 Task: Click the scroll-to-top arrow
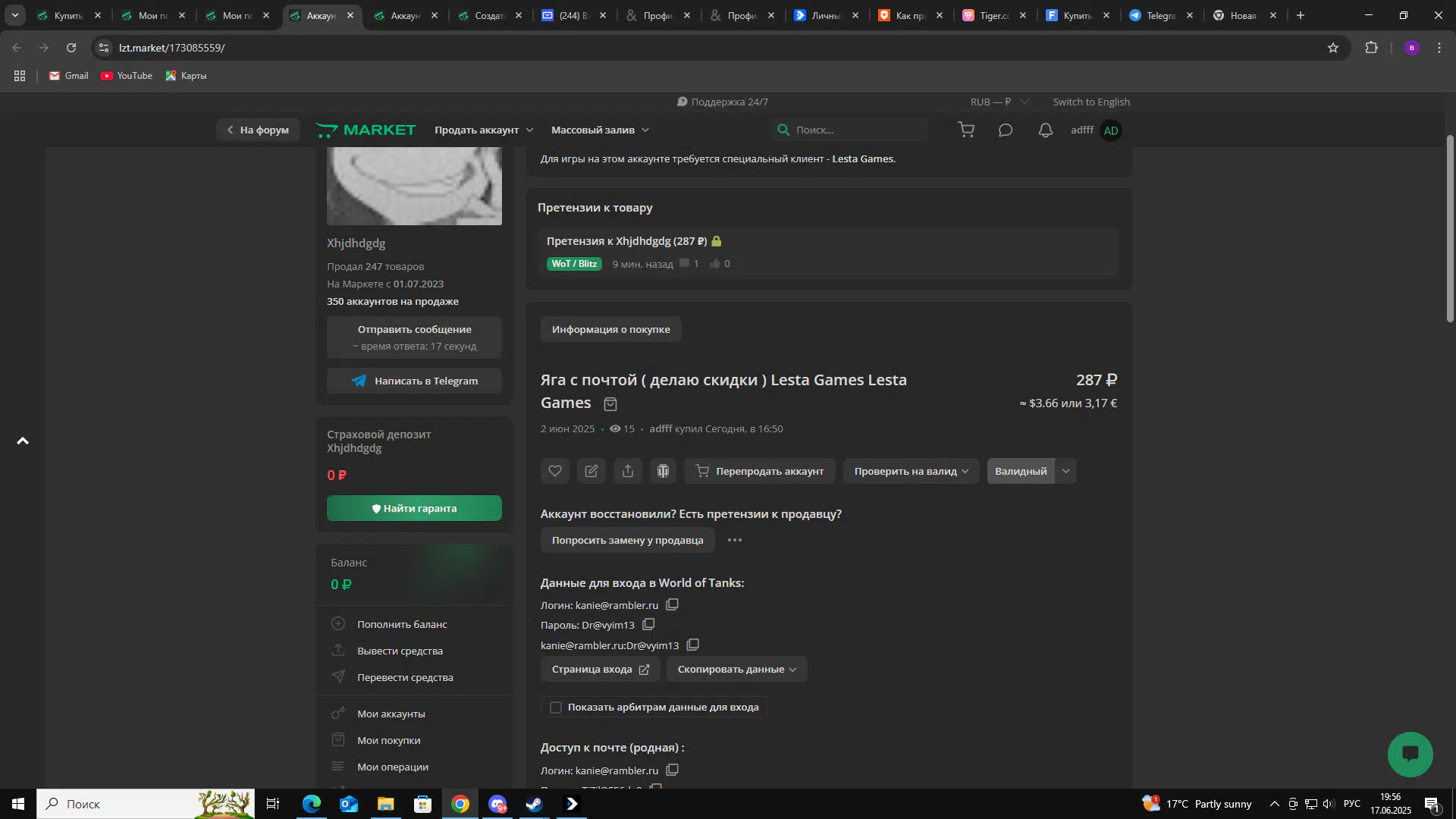coord(23,441)
